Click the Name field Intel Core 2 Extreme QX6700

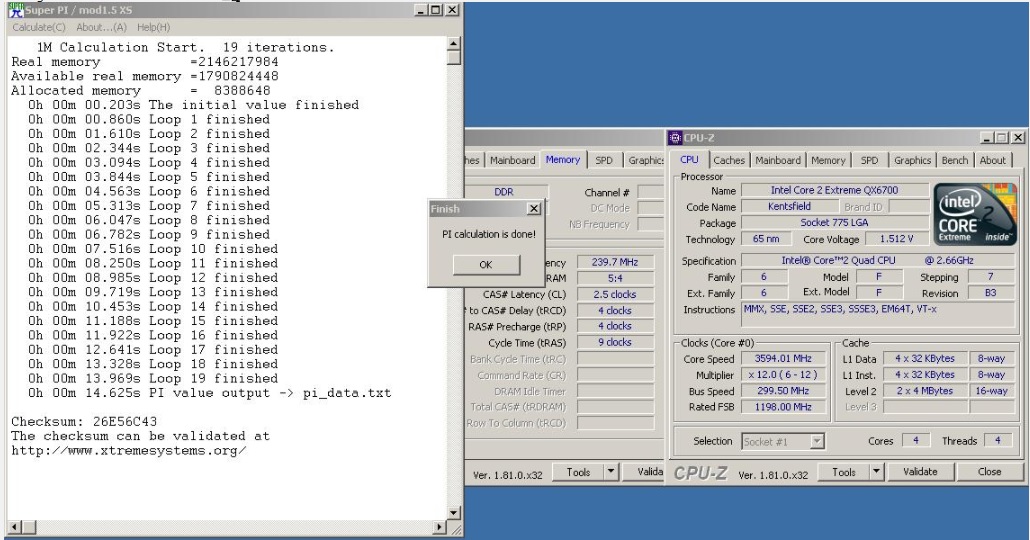(834, 190)
